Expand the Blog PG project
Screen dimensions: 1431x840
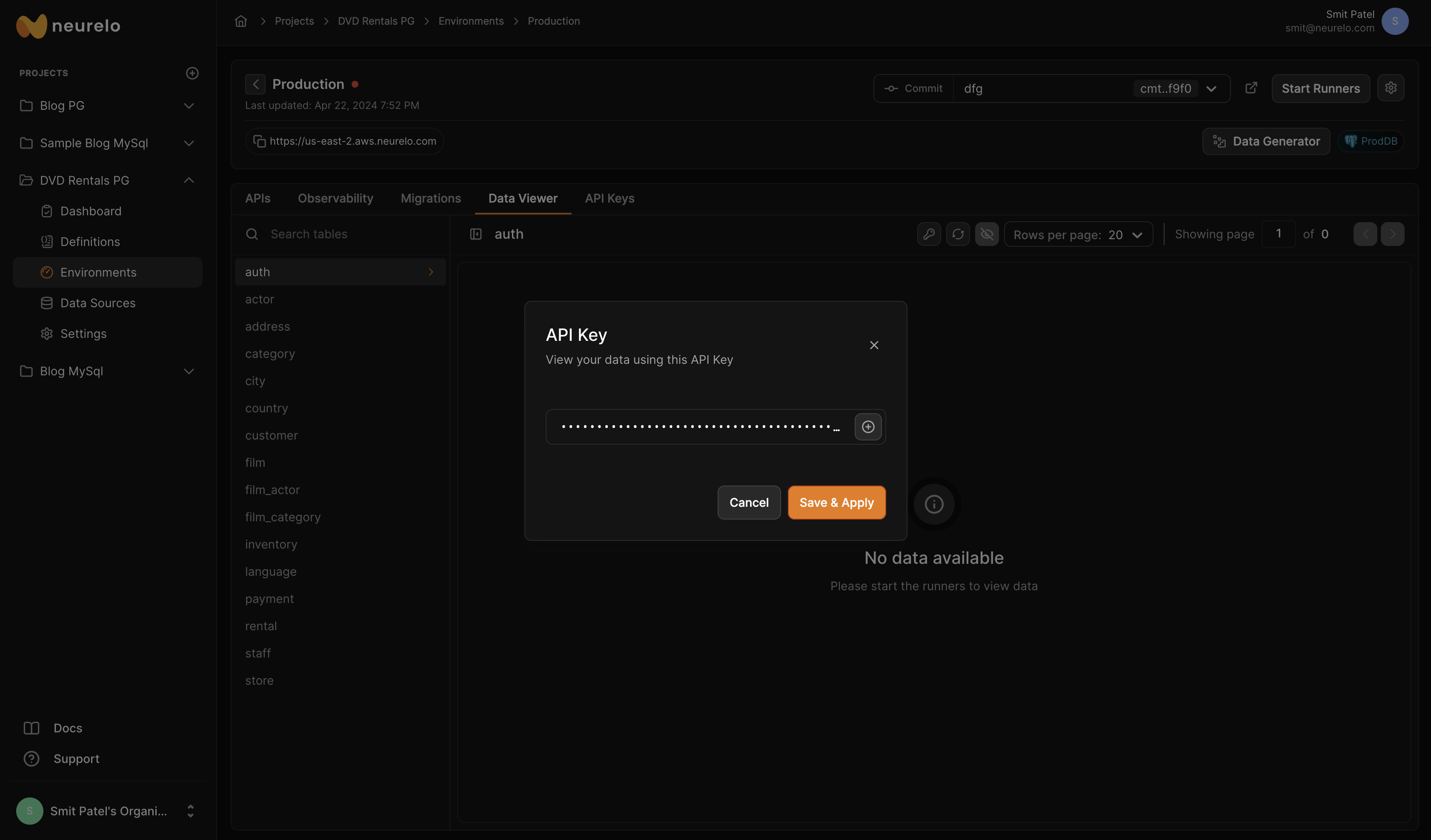tap(189, 106)
